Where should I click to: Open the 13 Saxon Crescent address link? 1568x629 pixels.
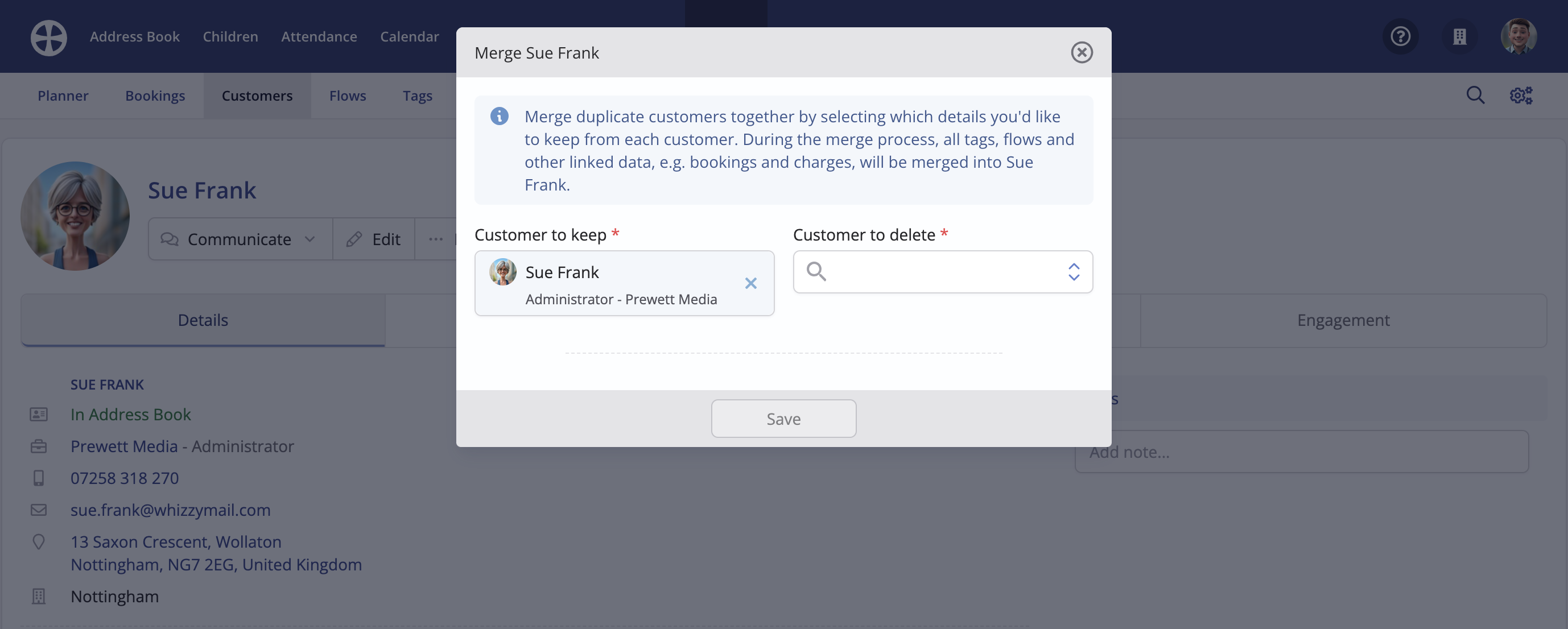[216, 553]
